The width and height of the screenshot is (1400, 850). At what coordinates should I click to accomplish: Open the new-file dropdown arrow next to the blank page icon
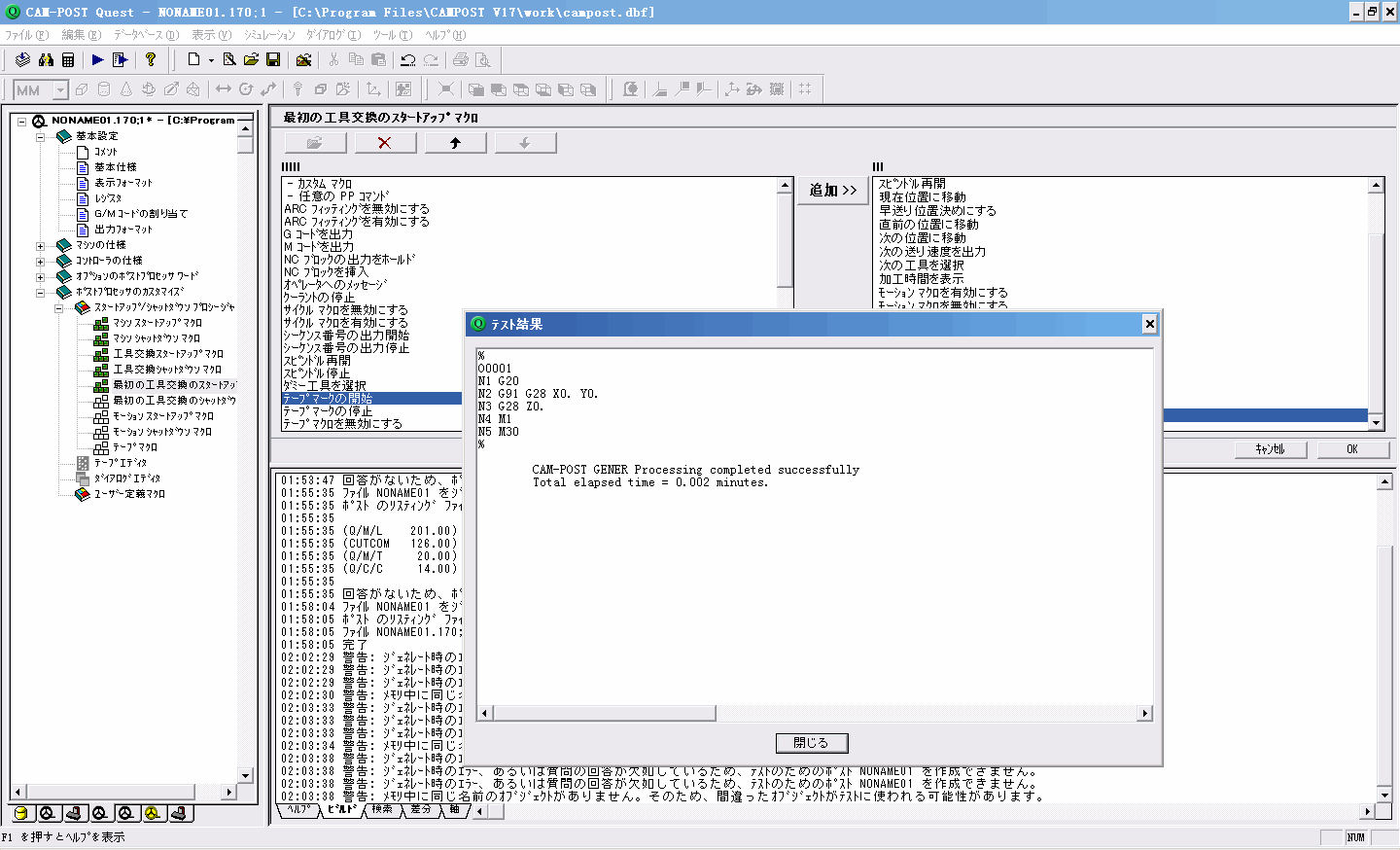click(211, 60)
